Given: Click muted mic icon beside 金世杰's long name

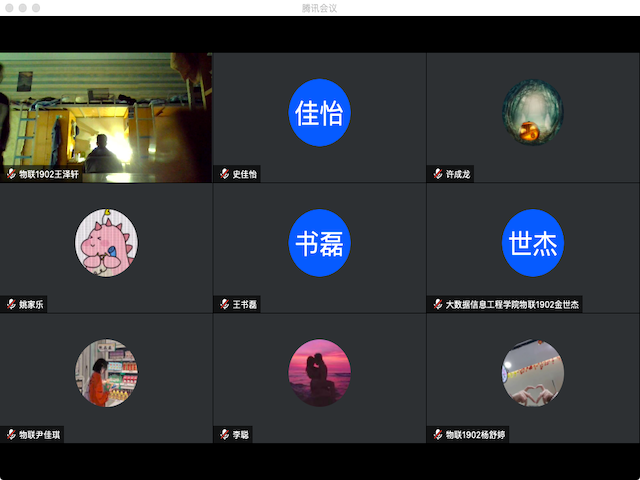Looking at the screenshot, I should [x=438, y=304].
